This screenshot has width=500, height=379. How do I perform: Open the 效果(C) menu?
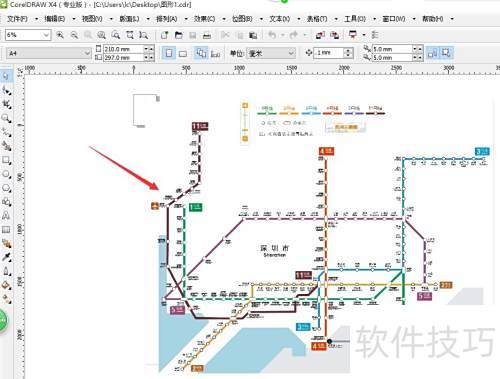pos(205,19)
